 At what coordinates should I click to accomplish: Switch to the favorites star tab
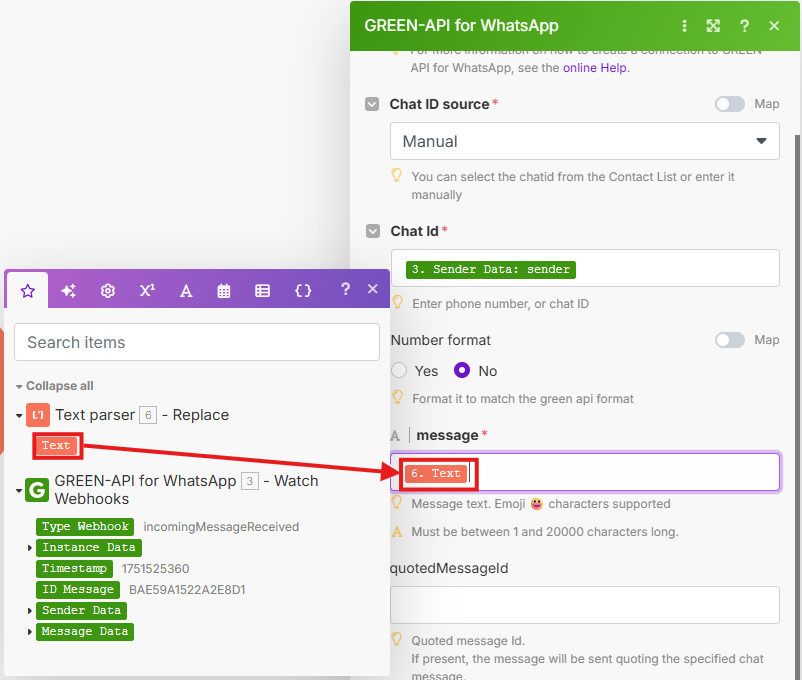[x=27, y=290]
